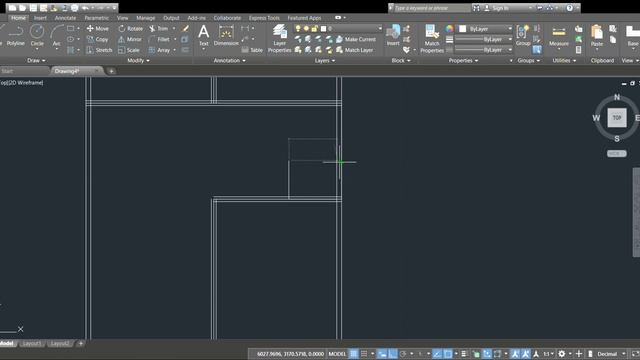Toggle dynamic input in status bar
Viewport: 640px width, 360px height.
point(382,354)
